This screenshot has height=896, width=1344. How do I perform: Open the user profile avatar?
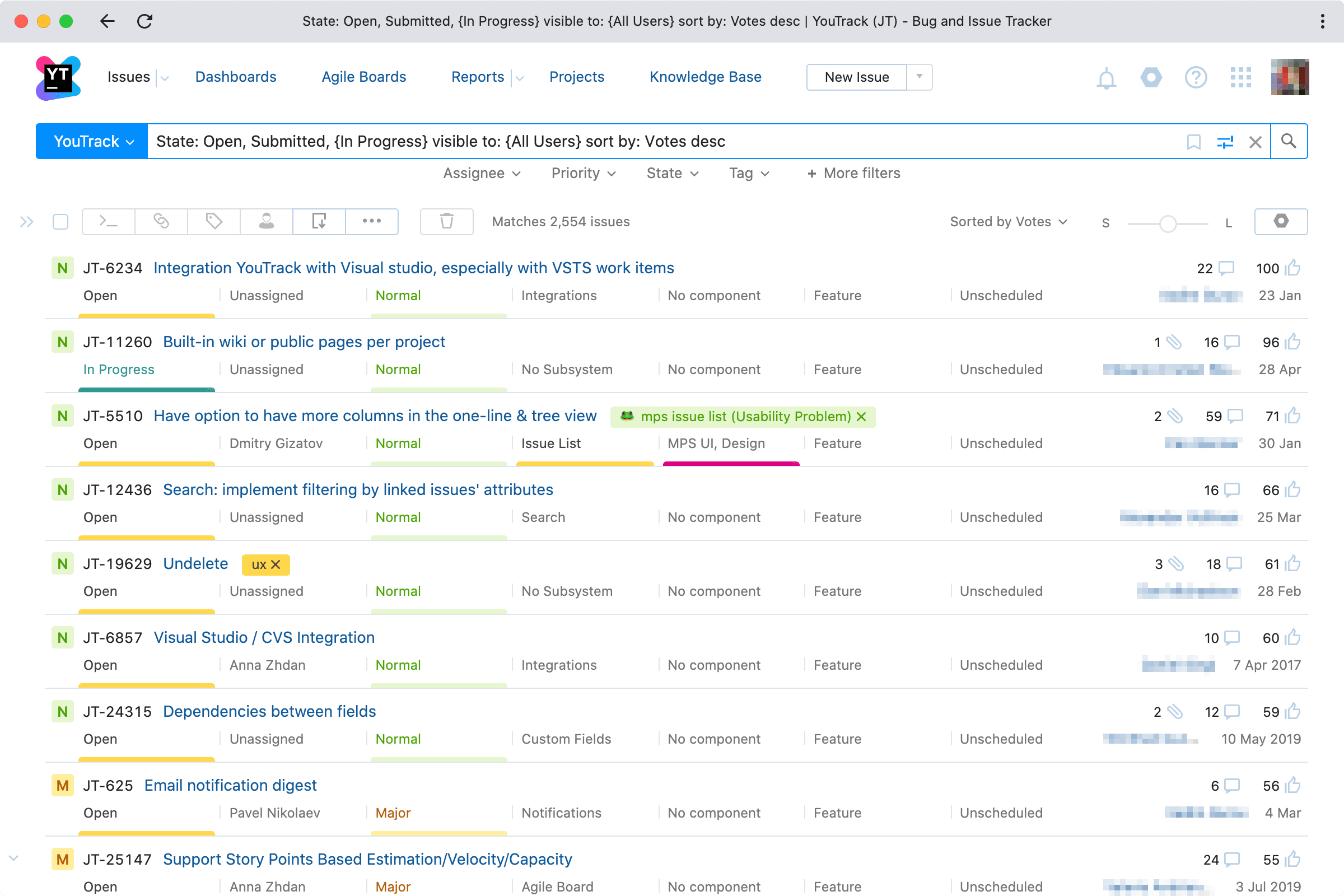click(x=1290, y=77)
